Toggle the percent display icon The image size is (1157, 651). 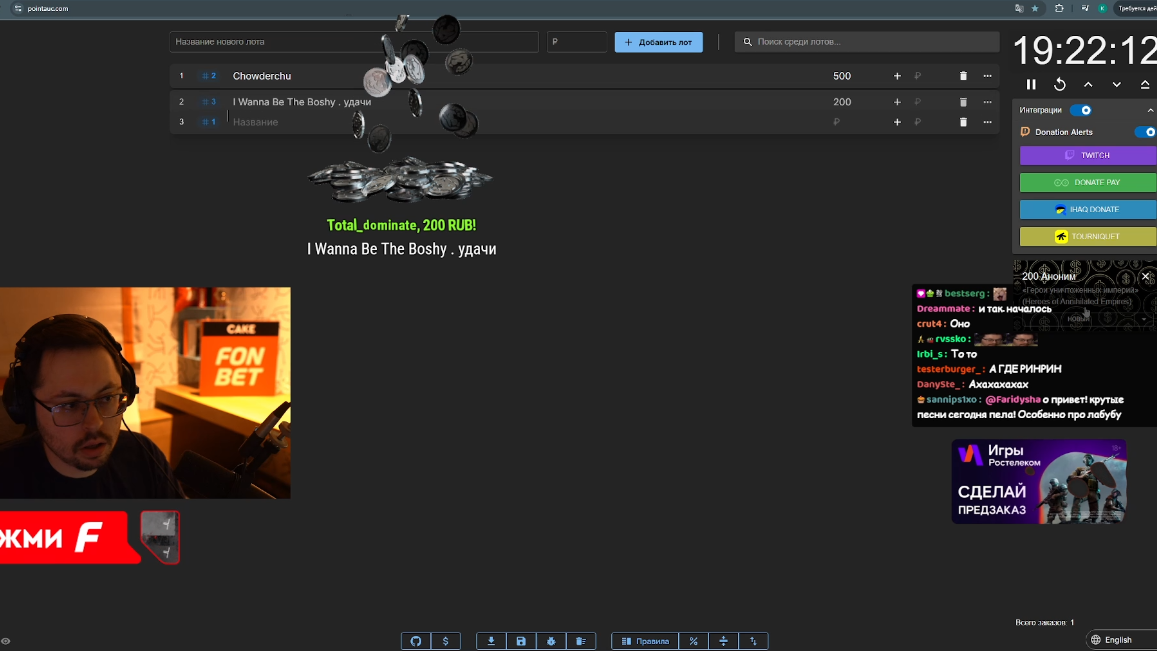(x=694, y=641)
